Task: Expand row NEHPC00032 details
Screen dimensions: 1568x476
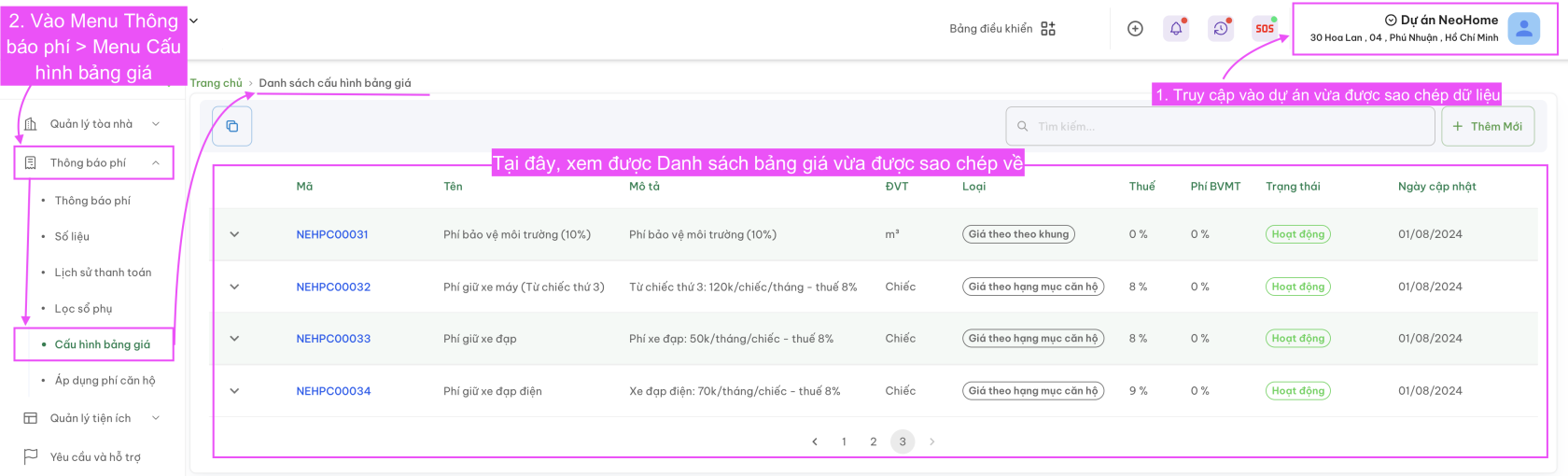Action: [234, 287]
